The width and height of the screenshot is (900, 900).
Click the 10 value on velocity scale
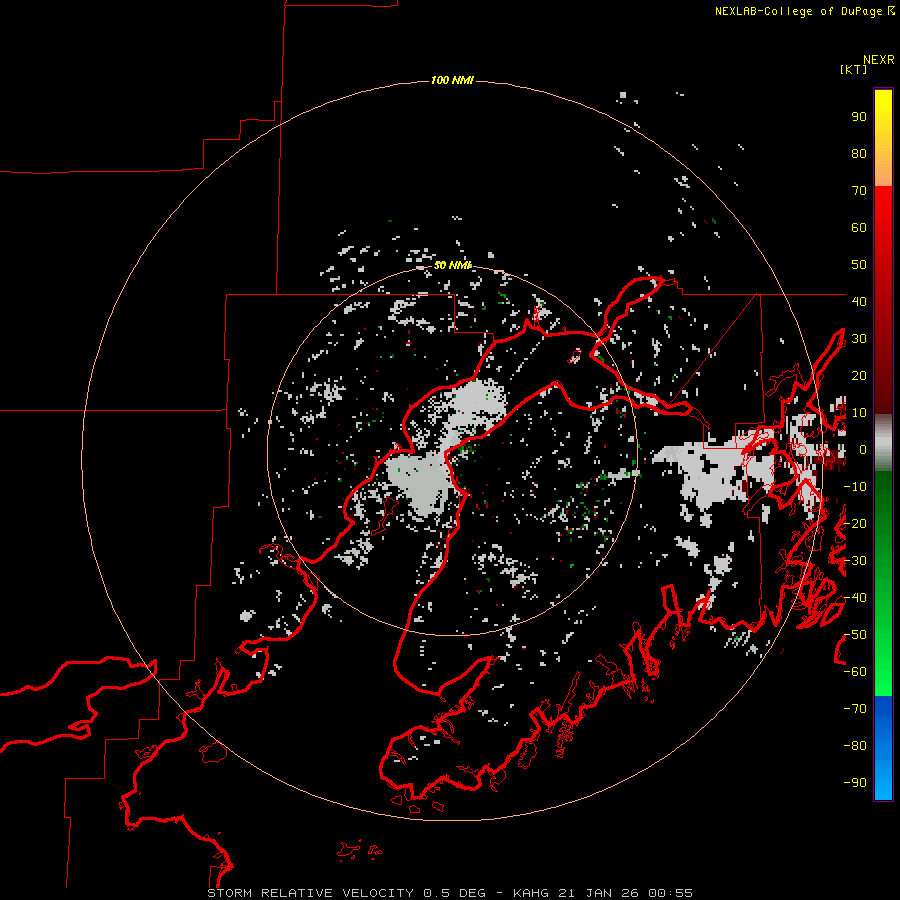point(859,413)
